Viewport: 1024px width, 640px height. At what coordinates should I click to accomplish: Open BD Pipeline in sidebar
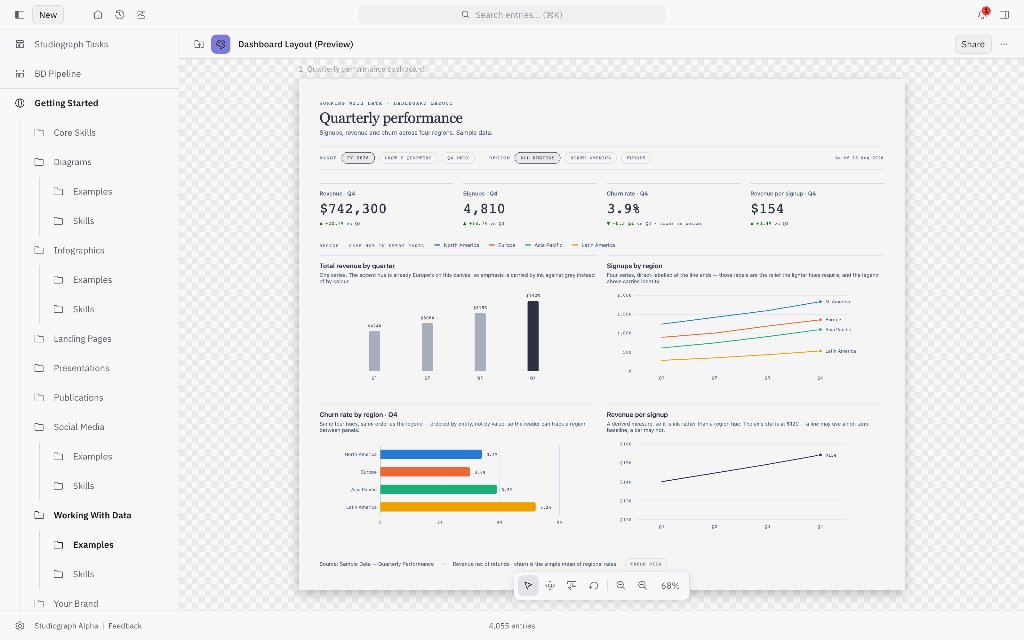57,74
